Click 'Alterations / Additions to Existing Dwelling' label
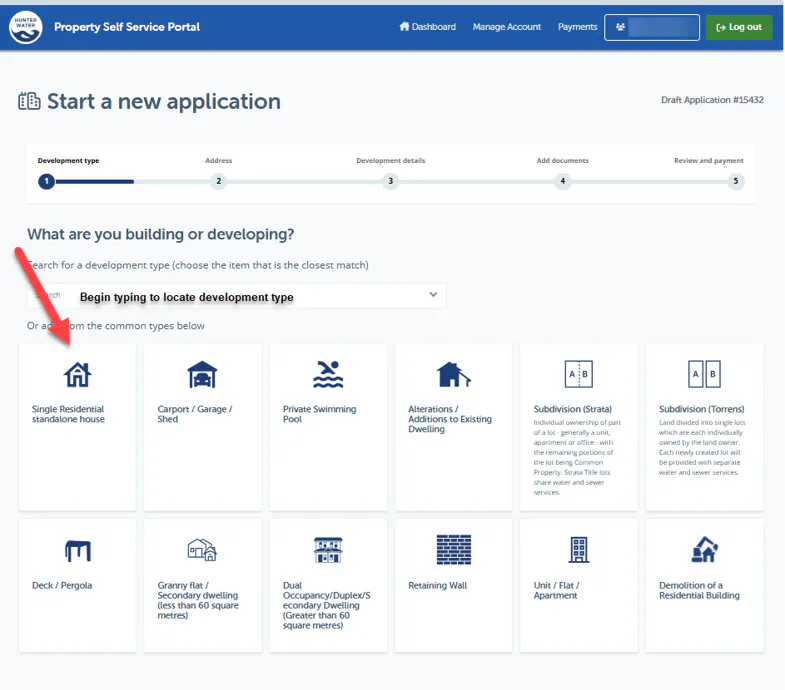Viewport: 785px width, 690px height. point(450,419)
